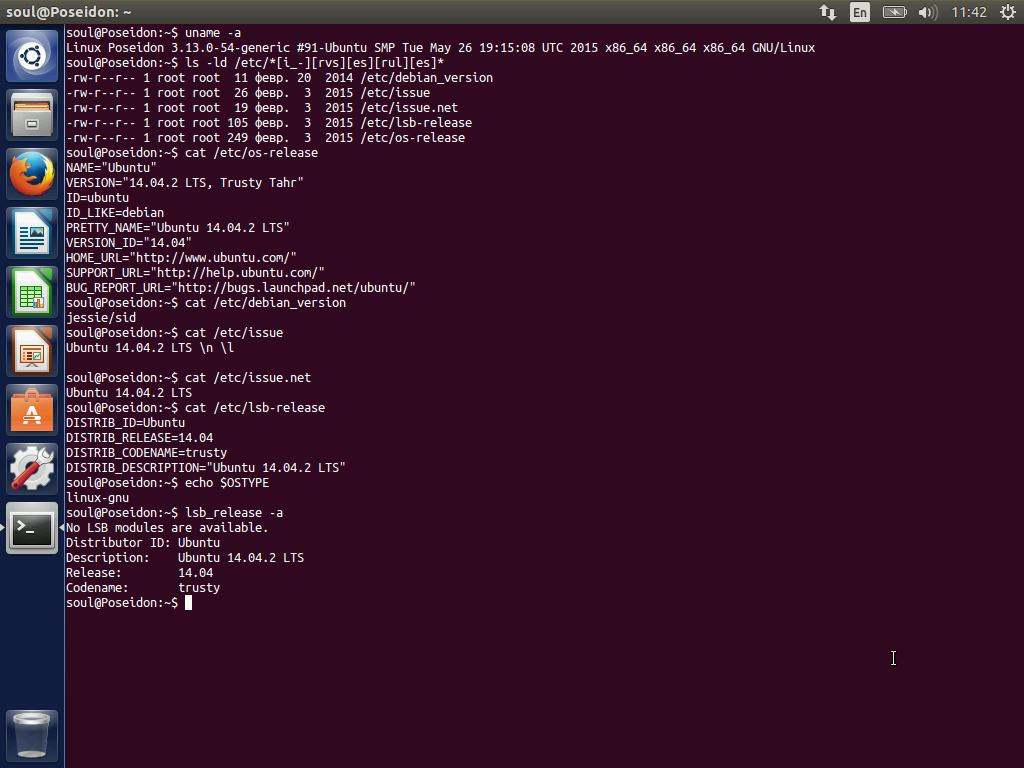Viewport: 1024px width, 768px height.
Task: Click the Linux Poseidon kernel version line
Action: click(440, 48)
